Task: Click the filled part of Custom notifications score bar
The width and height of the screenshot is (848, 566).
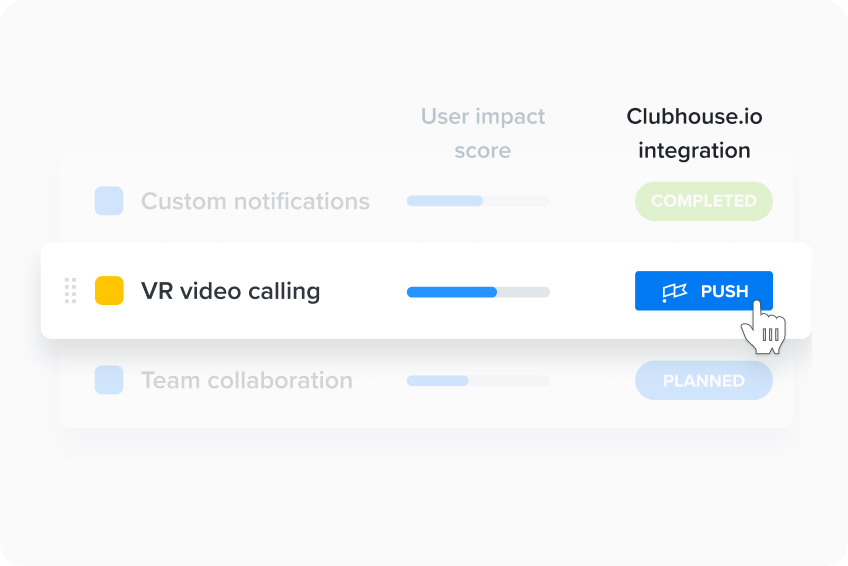Action: click(x=445, y=201)
